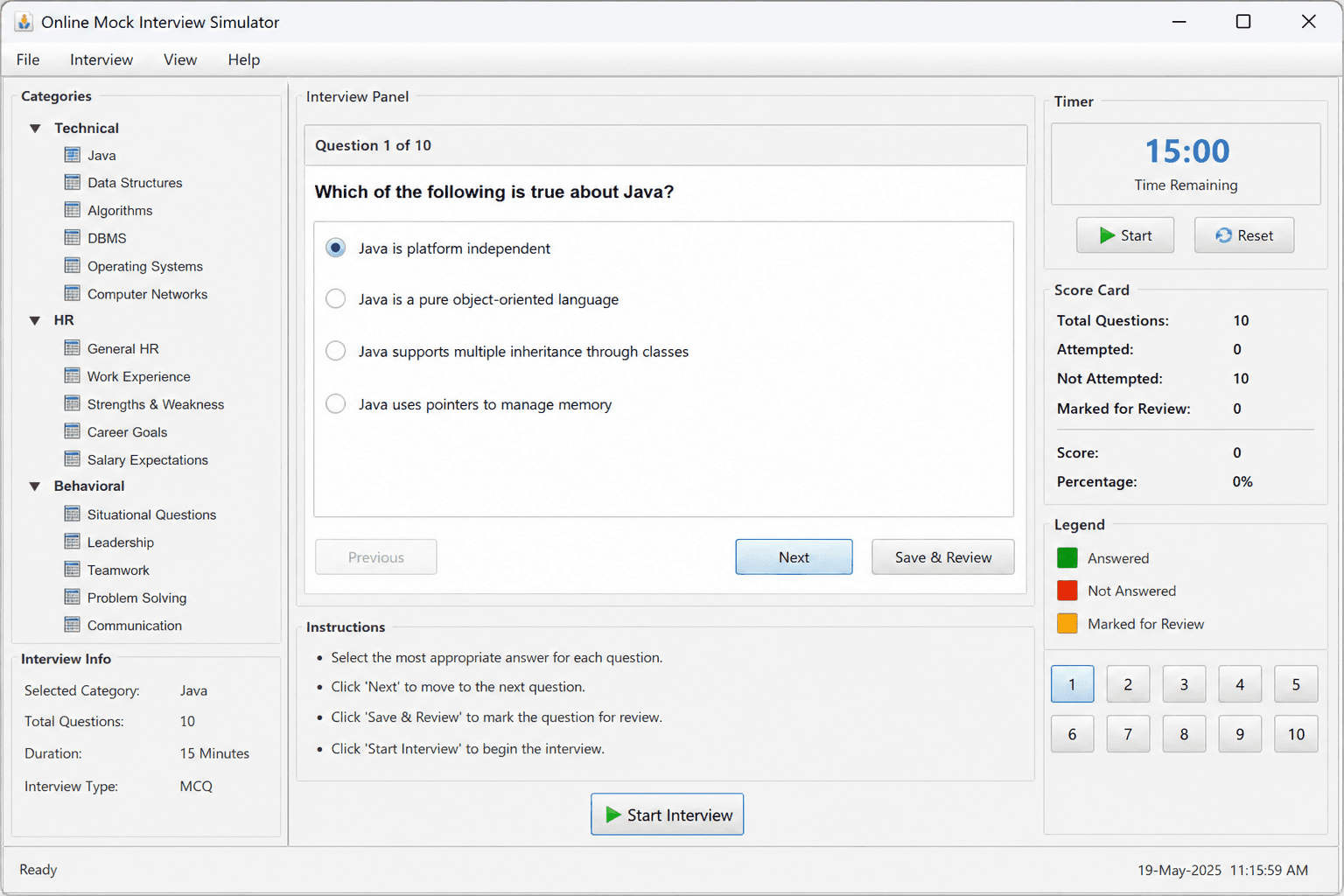Click the Work Experience table icon
The image size is (1344, 896).
[x=73, y=375]
